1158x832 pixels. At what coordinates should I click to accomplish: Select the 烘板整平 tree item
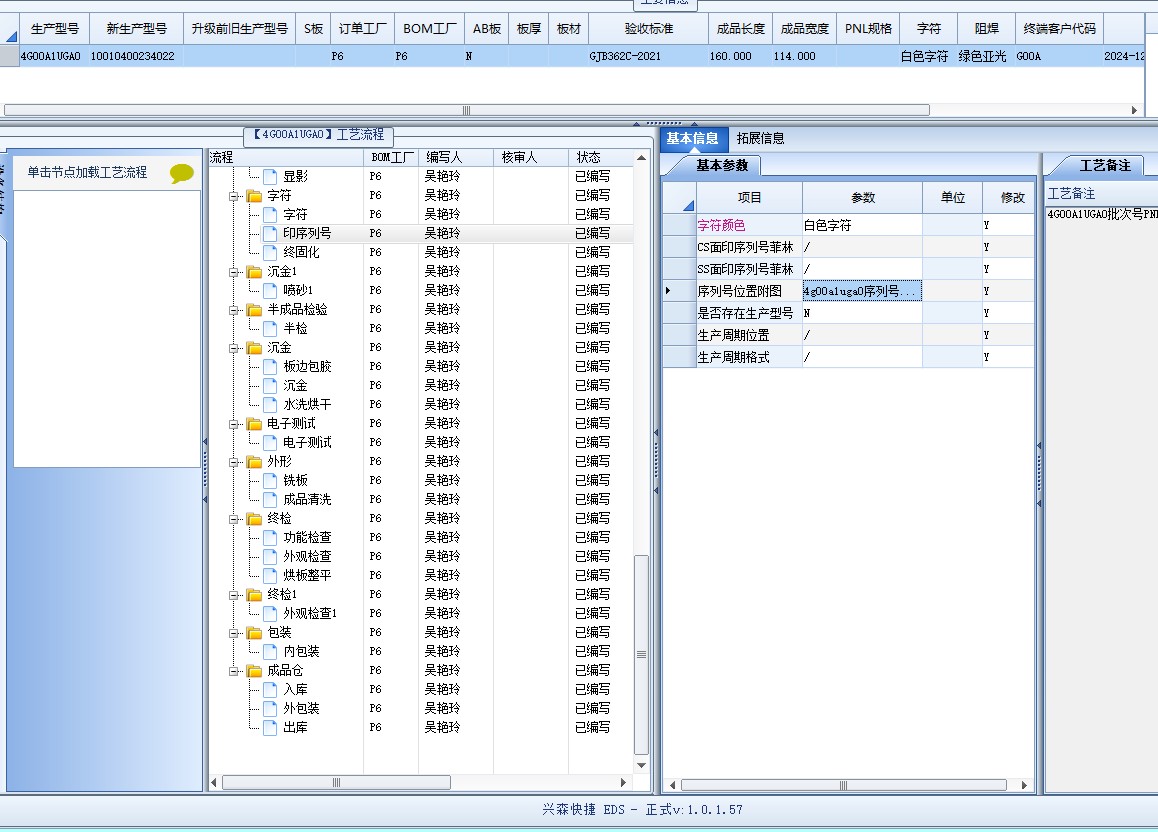[307, 576]
